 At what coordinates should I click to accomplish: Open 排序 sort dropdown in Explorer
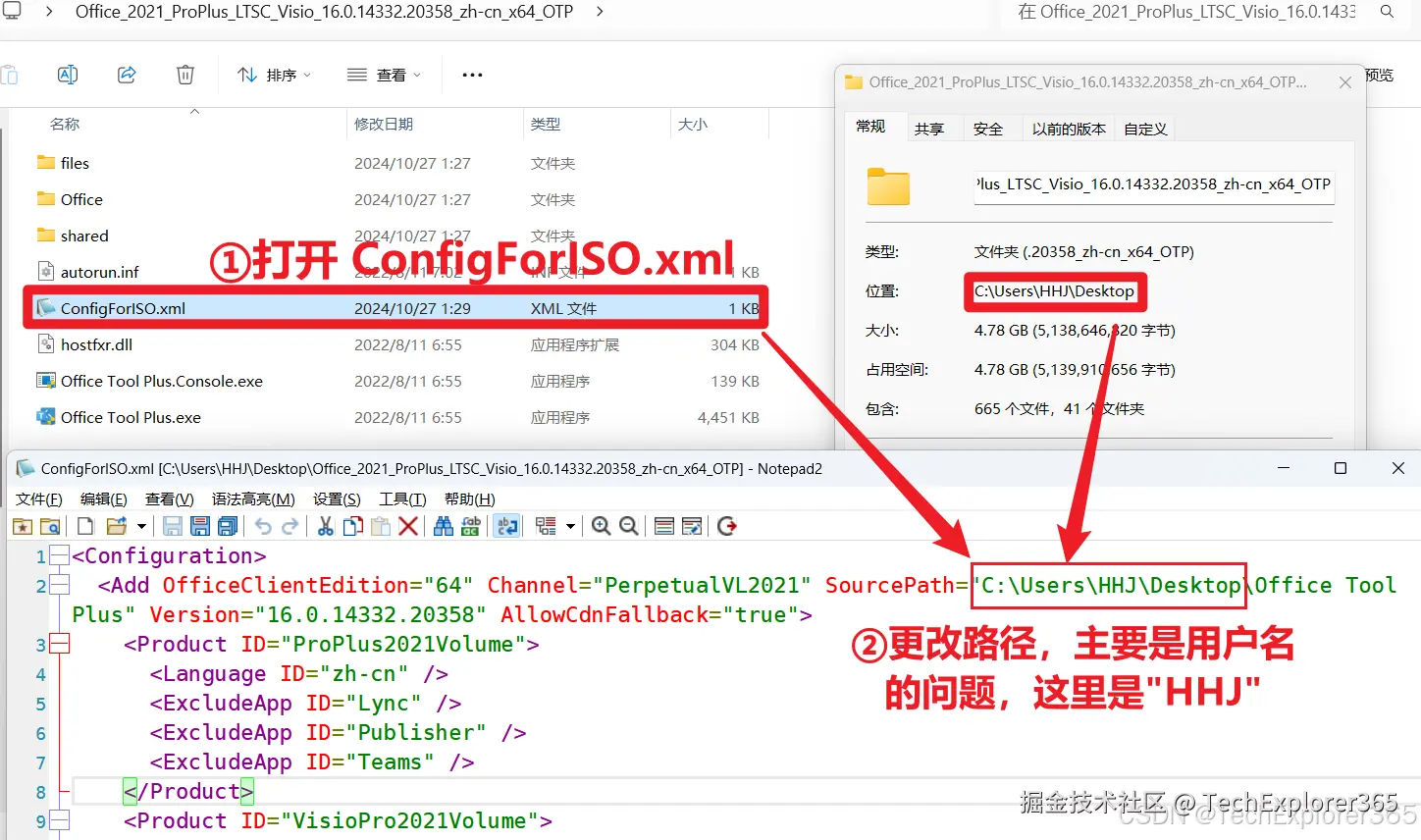tap(275, 75)
